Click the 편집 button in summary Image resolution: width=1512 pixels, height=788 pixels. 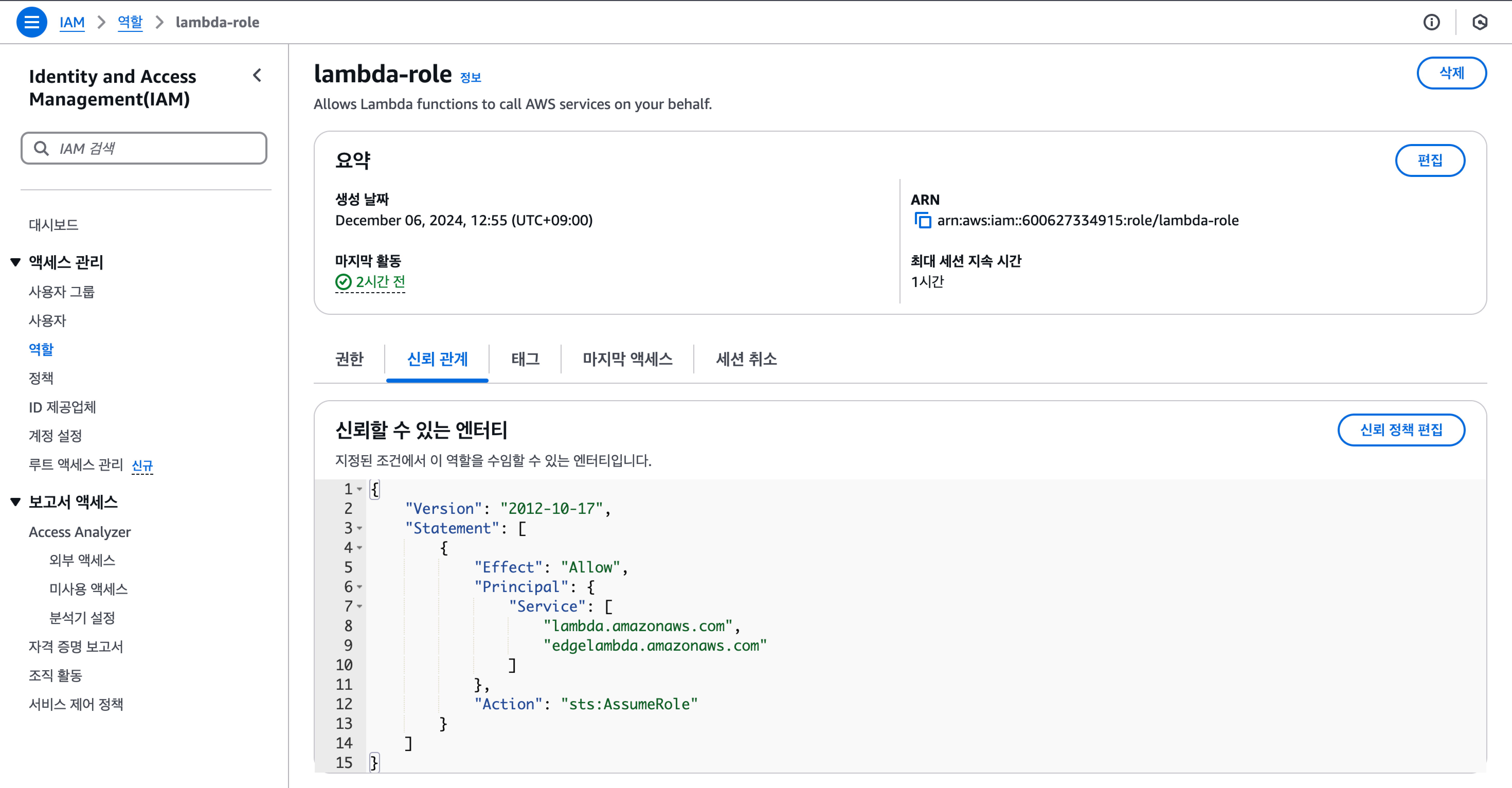click(x=1429, y=160)
